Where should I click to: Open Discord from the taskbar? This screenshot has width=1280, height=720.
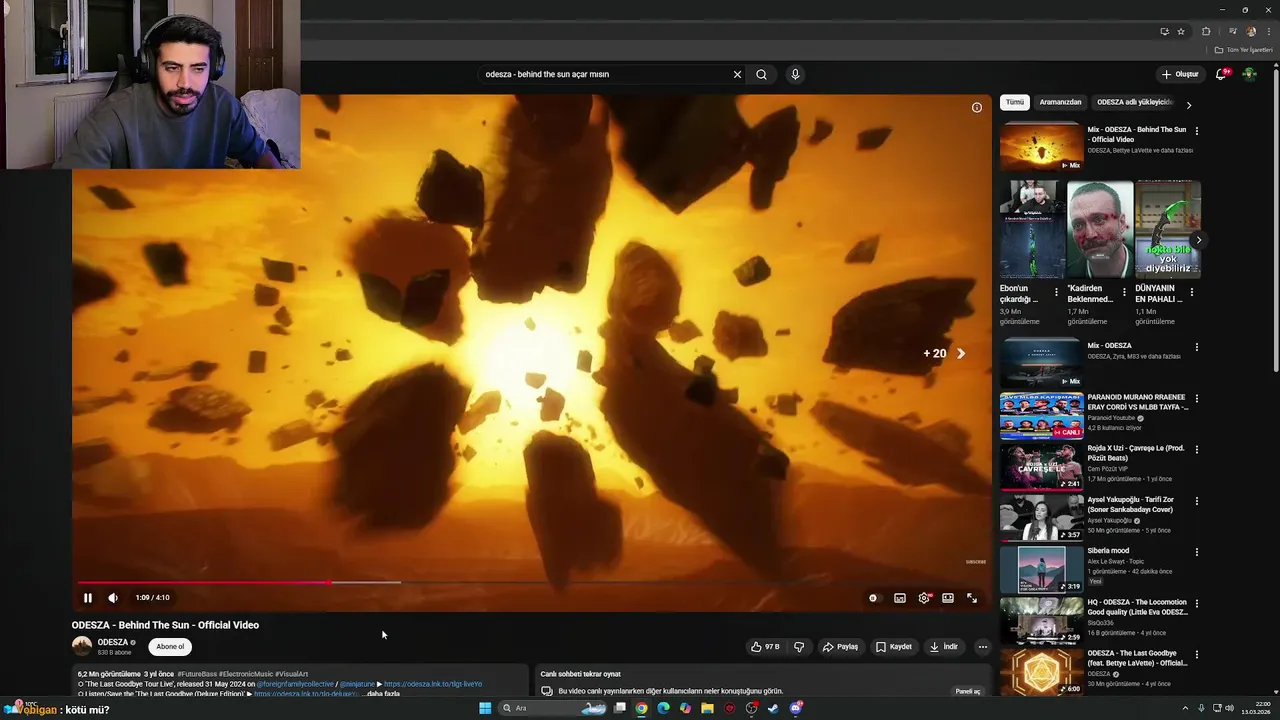(796, 708)
